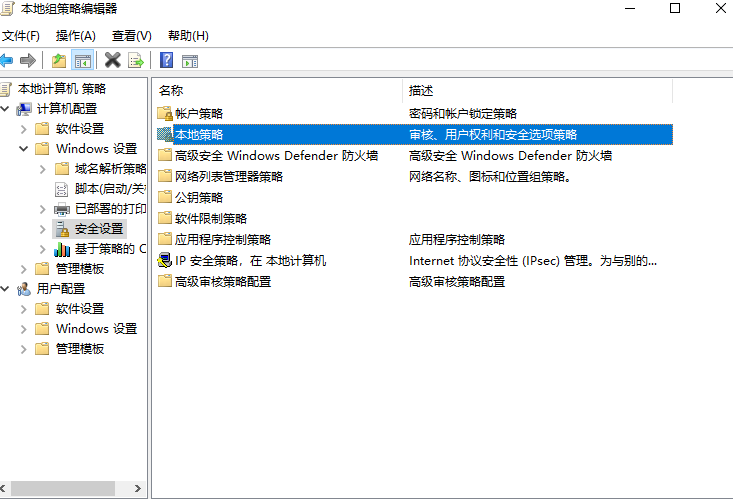Image resolution: width=733 pixels, height=499 pixels.
Task: Click the Export List toolbar icon
Action: (x=136, y=60)
